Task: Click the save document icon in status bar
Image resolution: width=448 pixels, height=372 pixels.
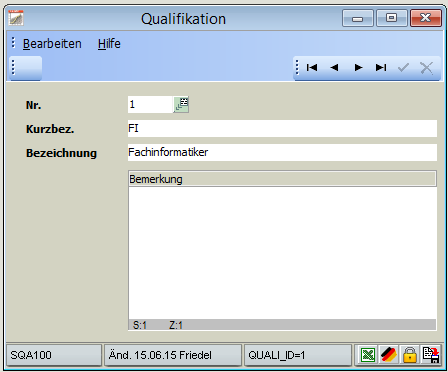Action: (431, 355)
